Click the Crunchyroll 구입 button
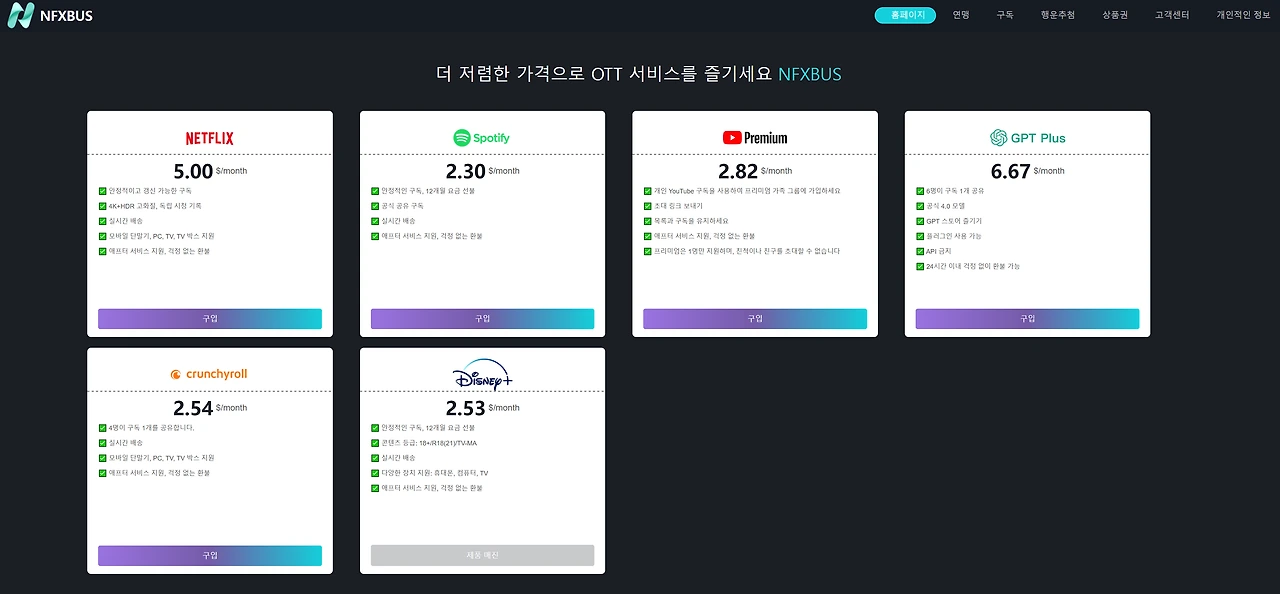This screenshot has width=1280, height=594. (x=210, y=555)
